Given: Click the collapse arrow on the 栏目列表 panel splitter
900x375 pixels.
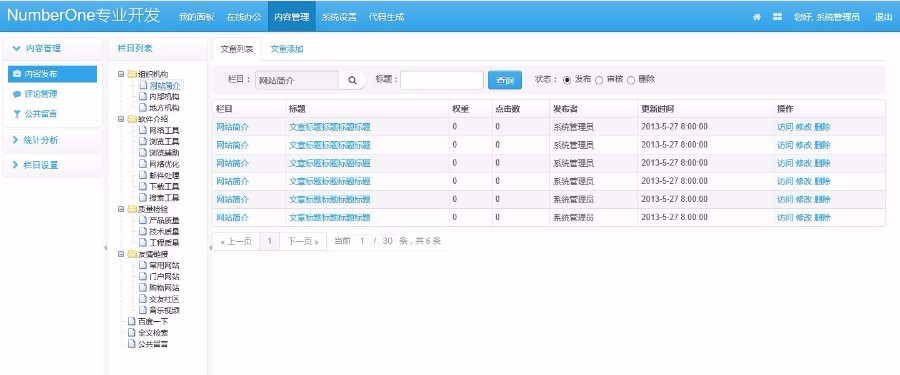Looking at the screenshot, I should point(210,248).
